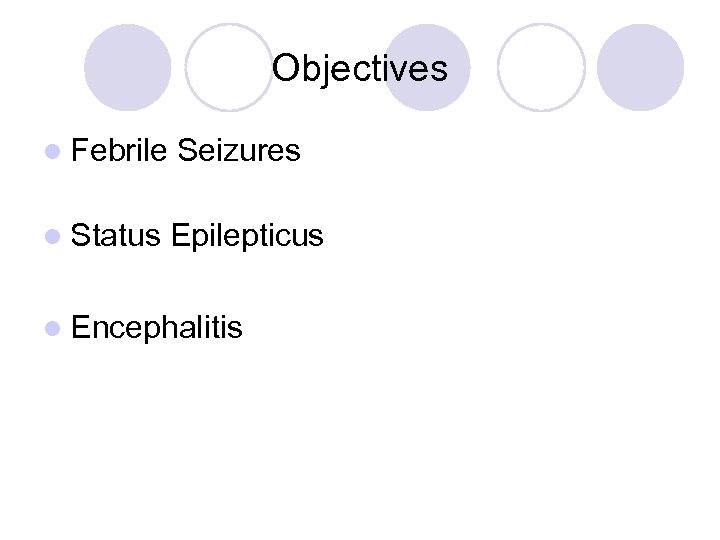Click the word Status
Viewport: 720px width, 540px height.
(x=116, y=237)
